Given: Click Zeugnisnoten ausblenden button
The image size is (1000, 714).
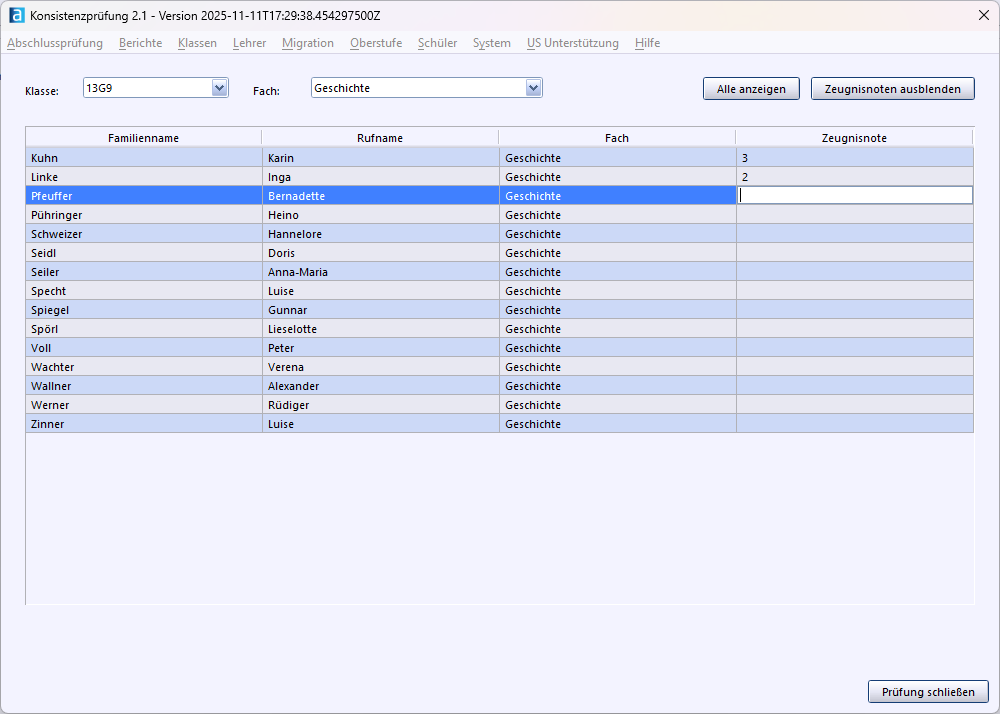Looking at the screenshot, I should pyautogui.click(x=892, y=89).
